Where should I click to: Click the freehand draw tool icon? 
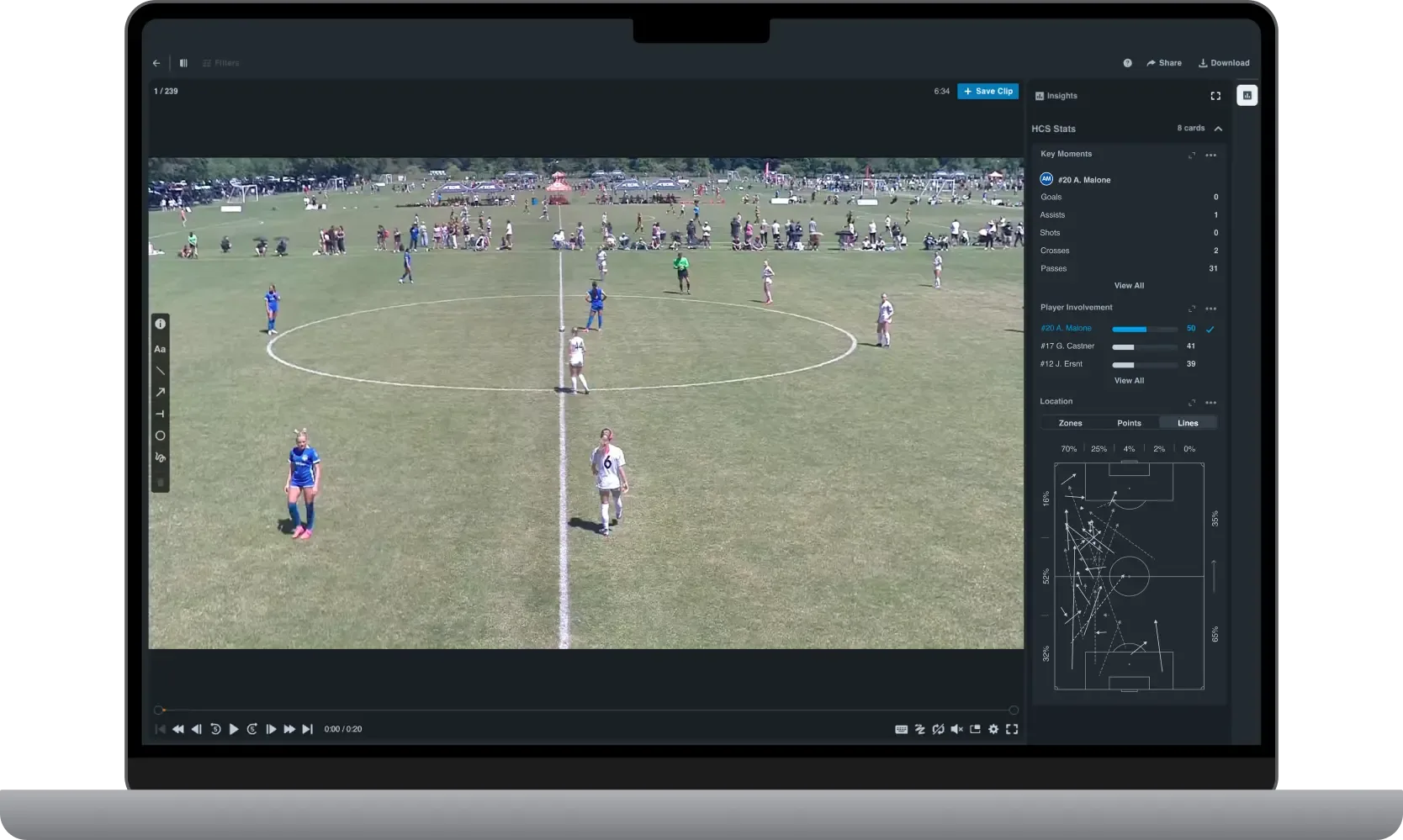(160, 458)
